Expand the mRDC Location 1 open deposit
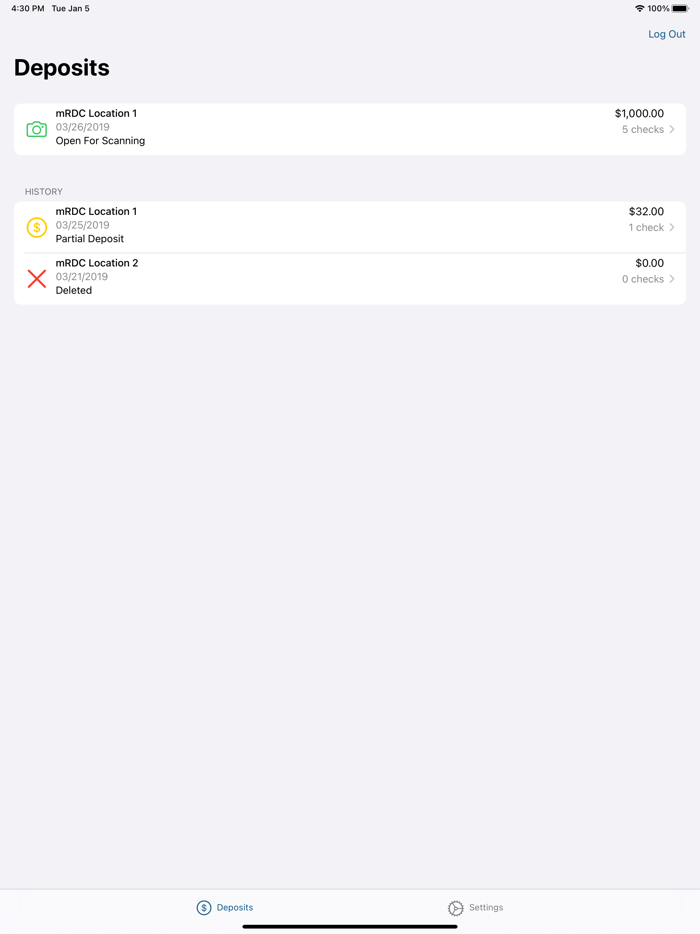Viewport: 700px width, 934px height. 350,129
